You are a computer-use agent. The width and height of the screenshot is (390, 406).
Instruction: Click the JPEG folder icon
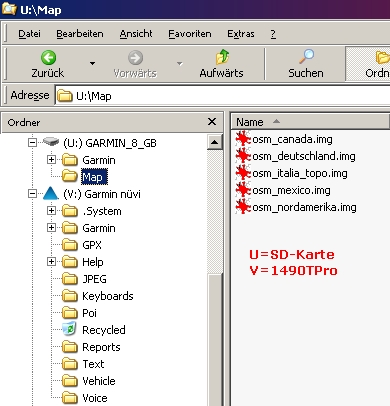pos(70,279)
